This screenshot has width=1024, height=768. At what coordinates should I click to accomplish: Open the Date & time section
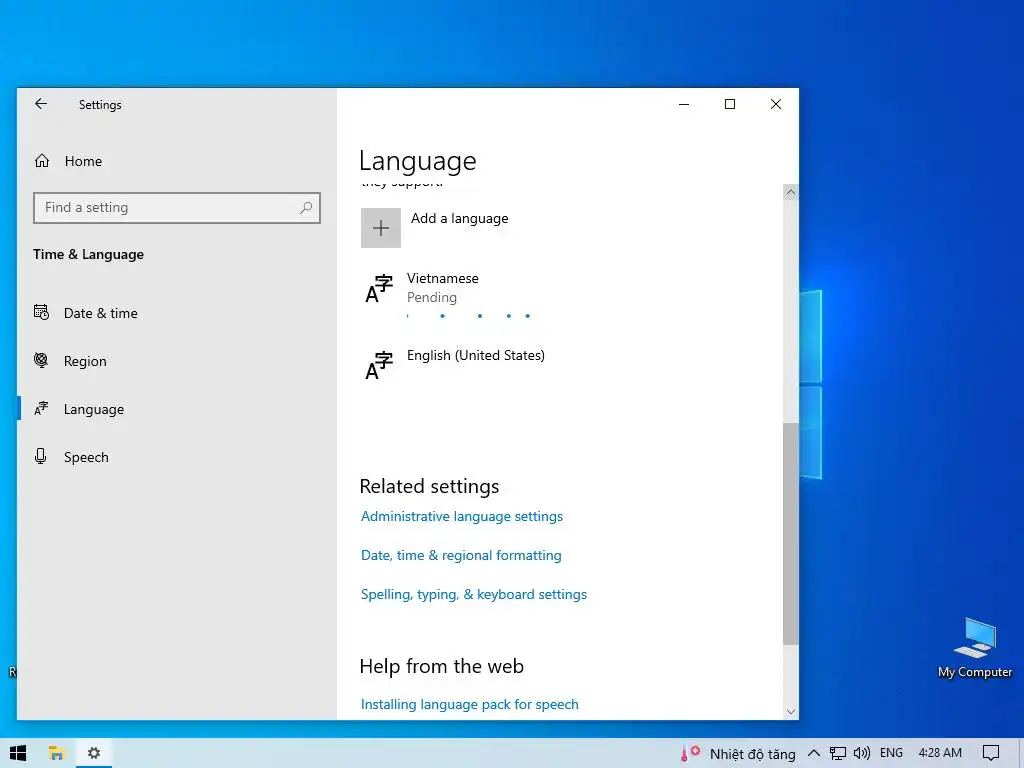click(x=101, y=313)
